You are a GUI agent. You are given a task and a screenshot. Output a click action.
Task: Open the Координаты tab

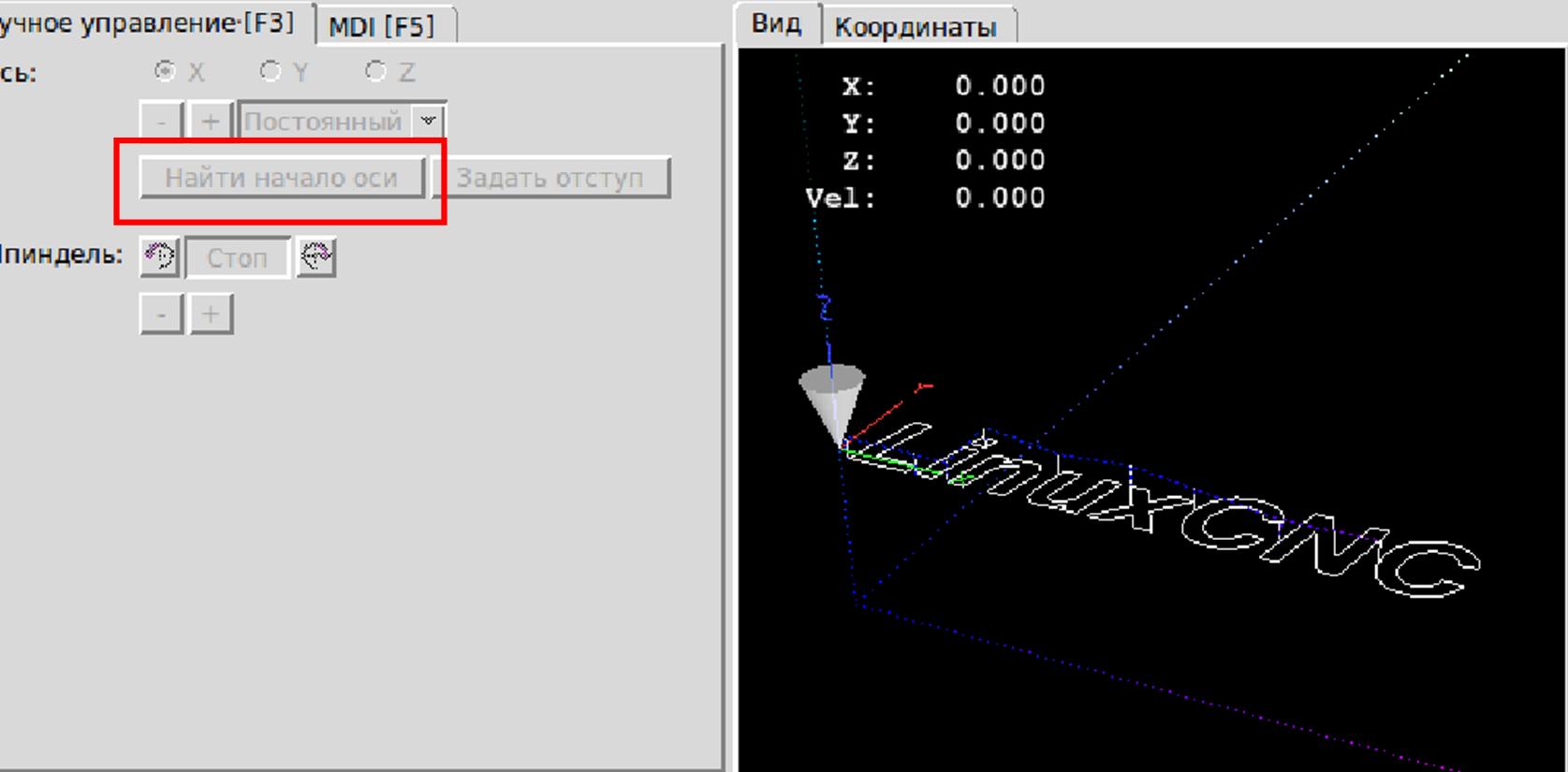pos(916,27)
